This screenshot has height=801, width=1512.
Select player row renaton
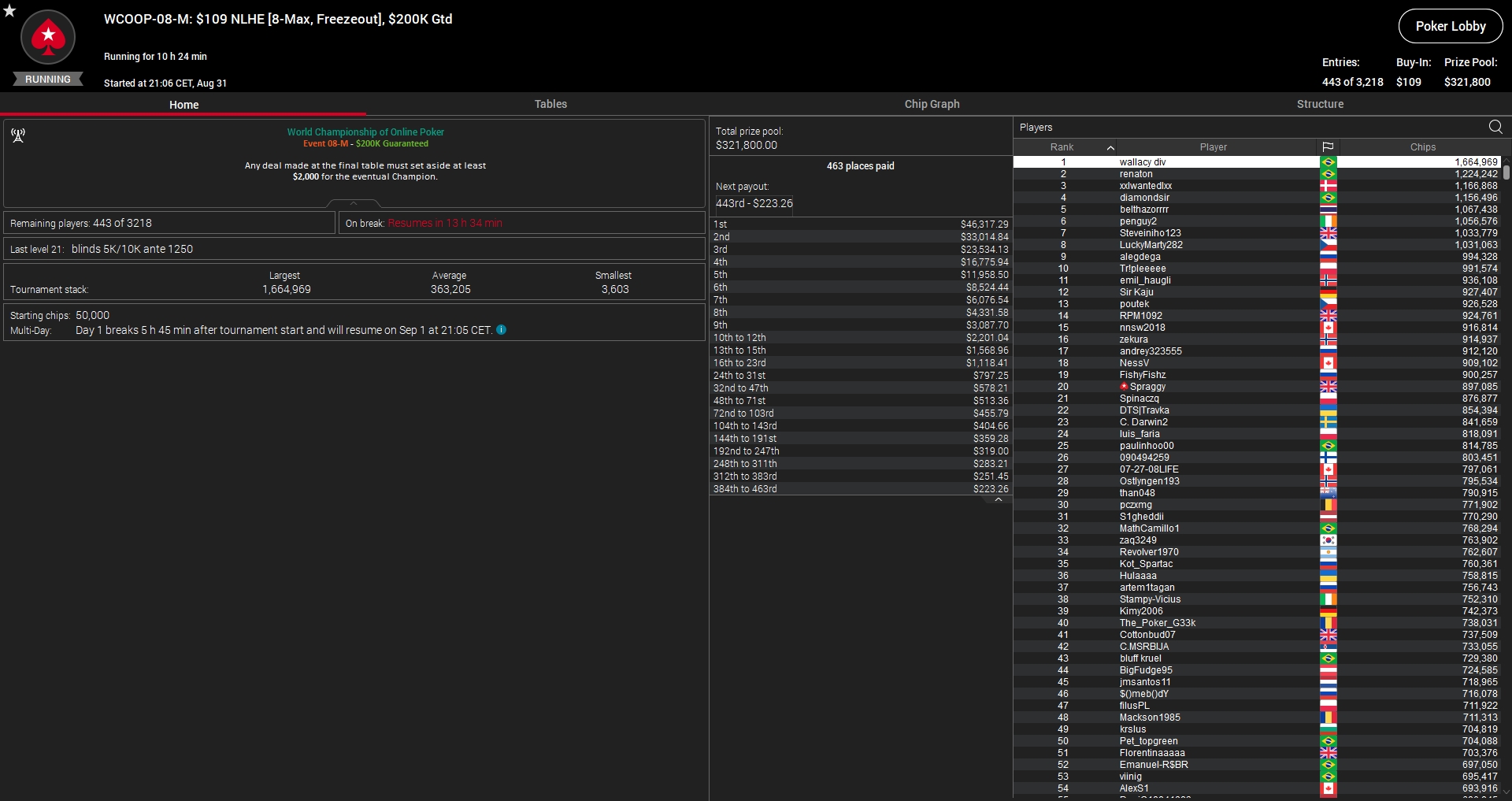click(x=1257, y=174)
